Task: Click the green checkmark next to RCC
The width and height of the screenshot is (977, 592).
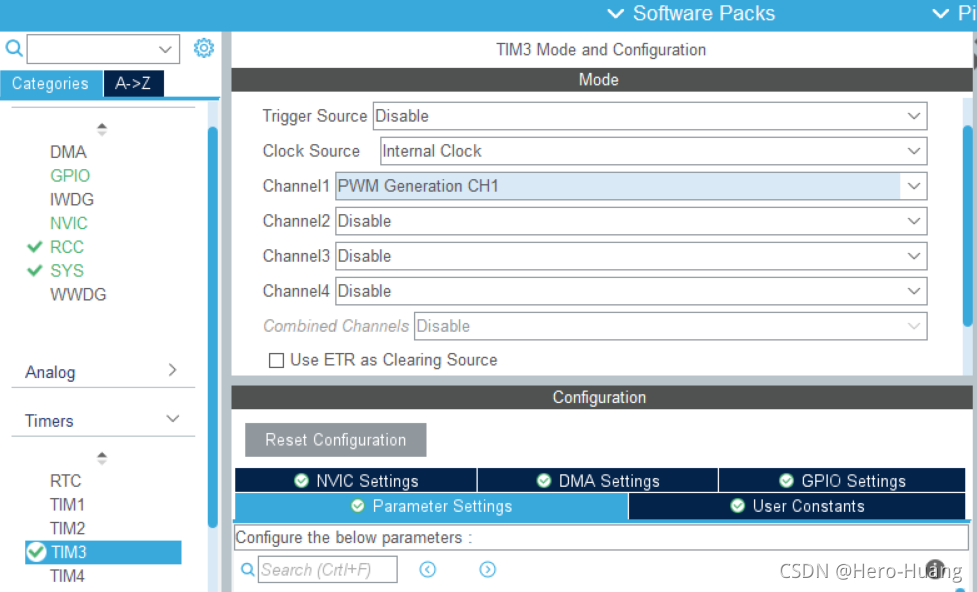Action: [35, 247]
